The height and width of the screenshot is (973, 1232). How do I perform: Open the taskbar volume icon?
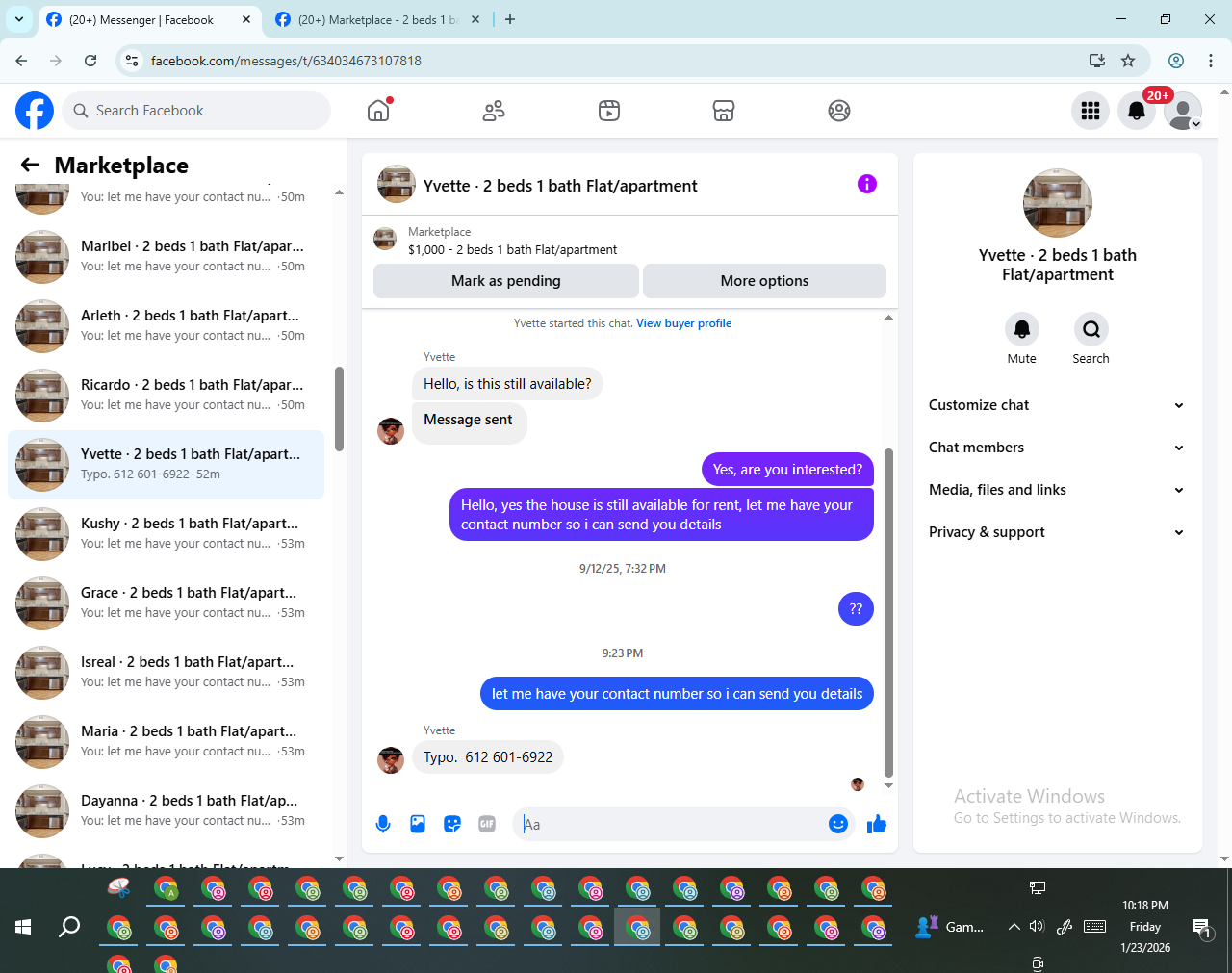pyautogui.click(x=1037, y=927)
